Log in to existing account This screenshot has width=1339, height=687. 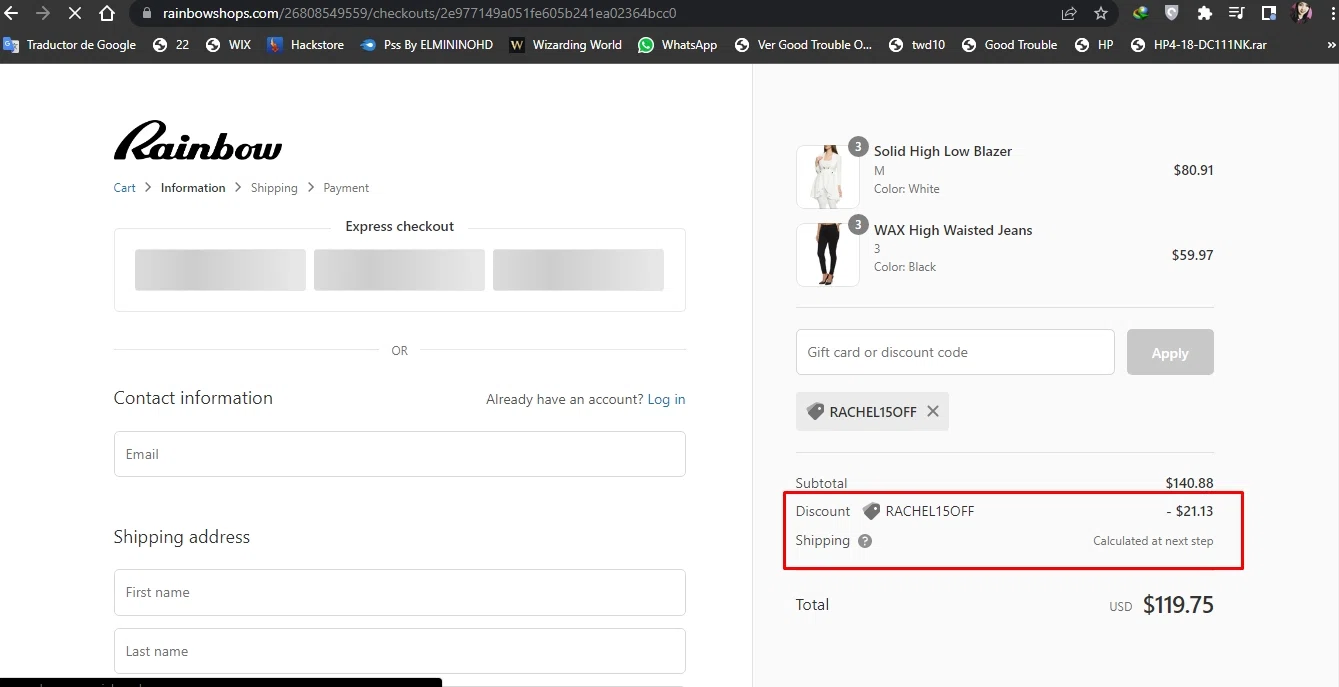666,399
